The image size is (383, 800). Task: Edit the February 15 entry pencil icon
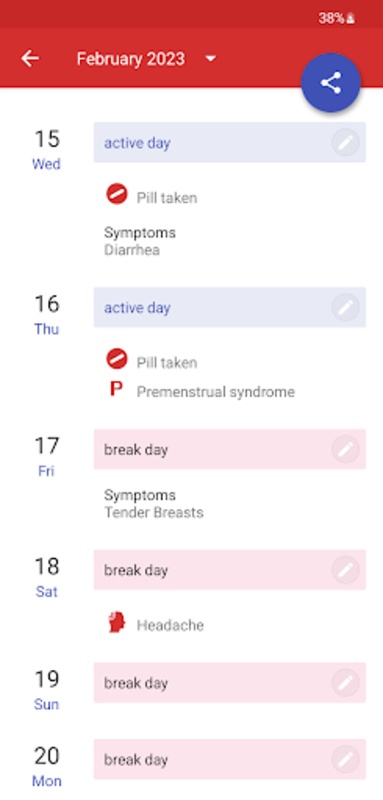[345, 143]
